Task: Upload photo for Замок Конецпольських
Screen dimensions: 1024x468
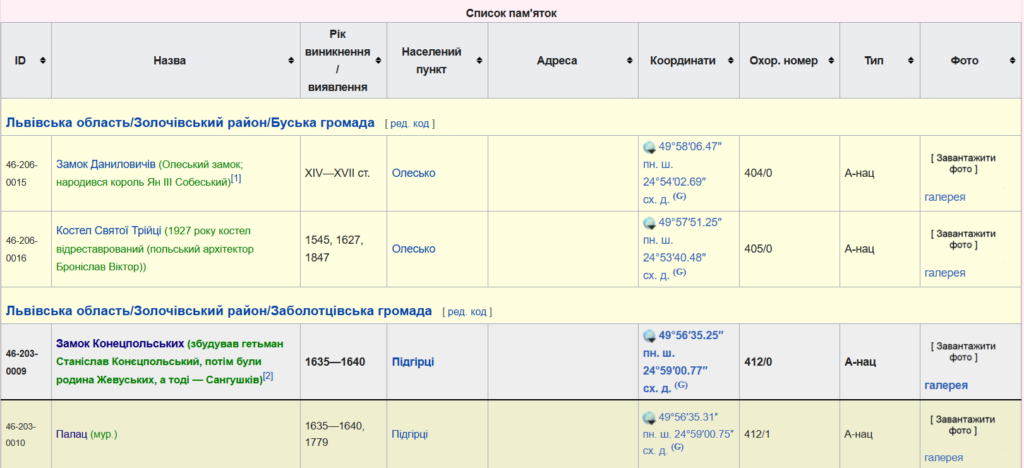Action: [964, 351]
